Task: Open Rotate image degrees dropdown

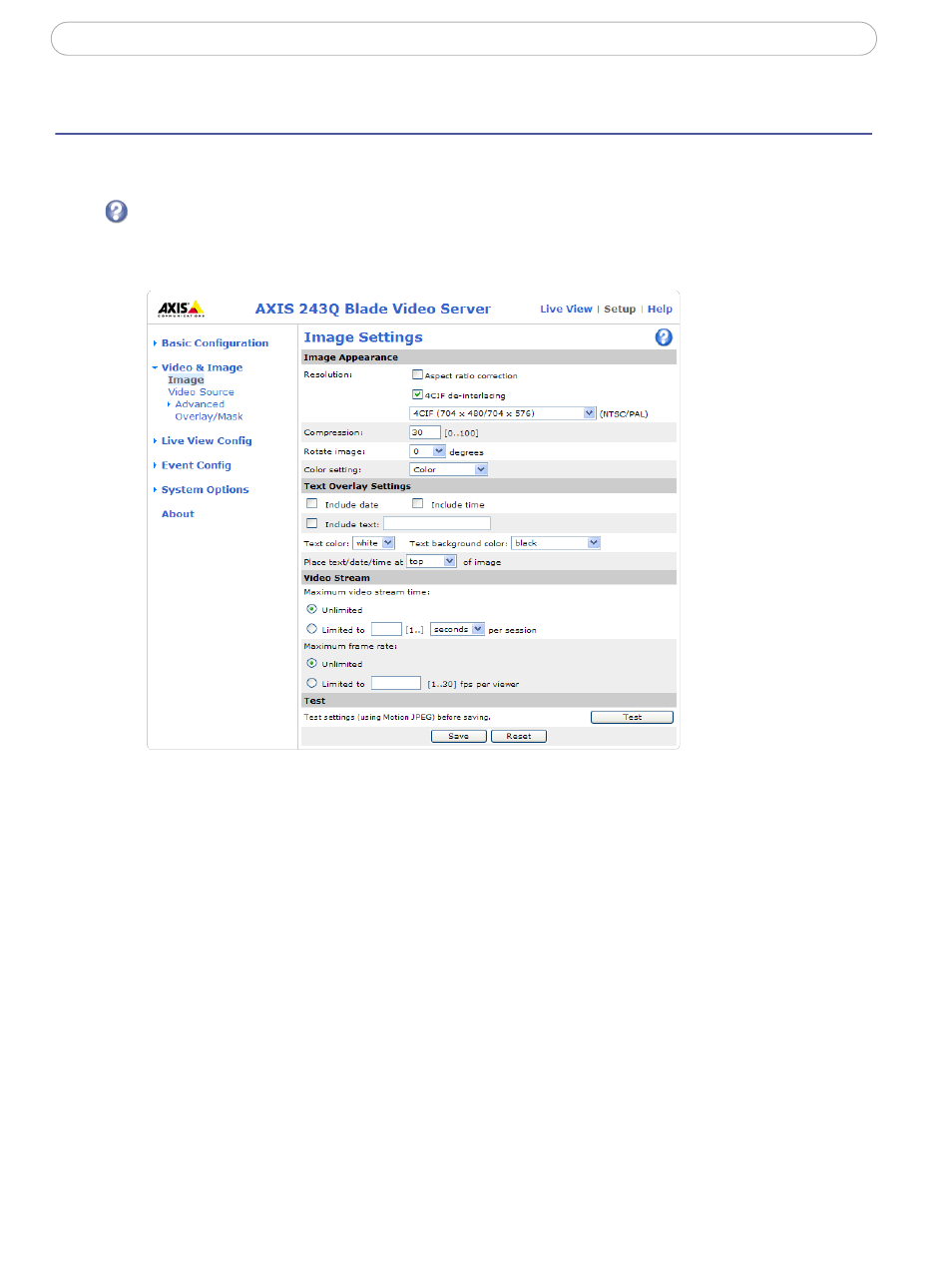Action: (x=427, y=451)
